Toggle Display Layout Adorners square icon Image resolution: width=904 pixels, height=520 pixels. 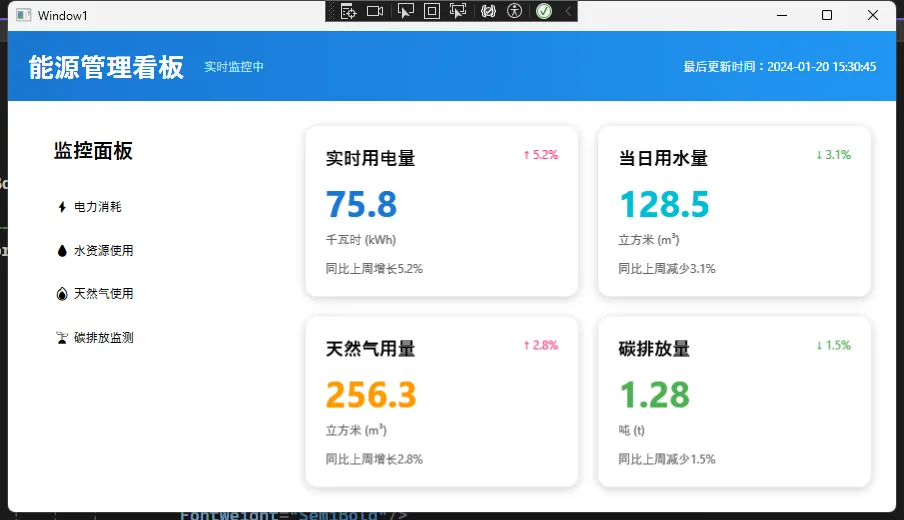point(432,11)
